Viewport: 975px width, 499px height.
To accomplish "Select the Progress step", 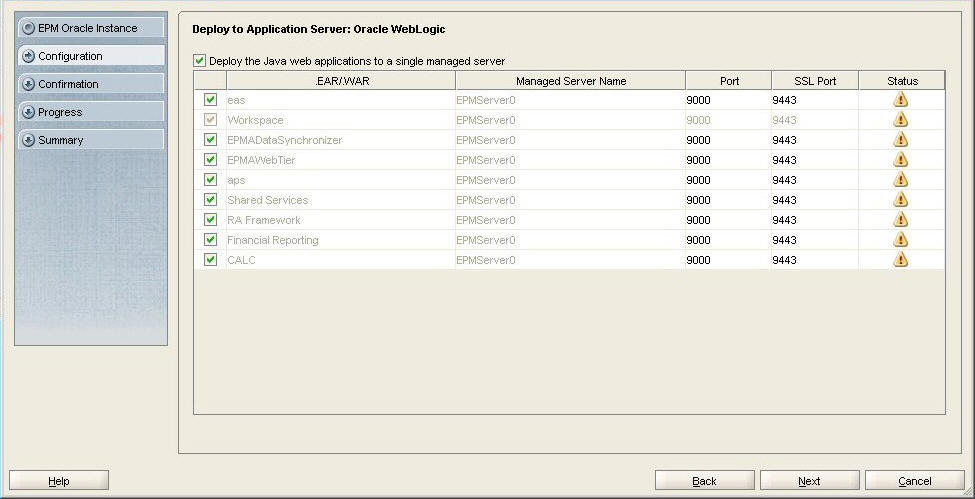I will tap(91, 112).
